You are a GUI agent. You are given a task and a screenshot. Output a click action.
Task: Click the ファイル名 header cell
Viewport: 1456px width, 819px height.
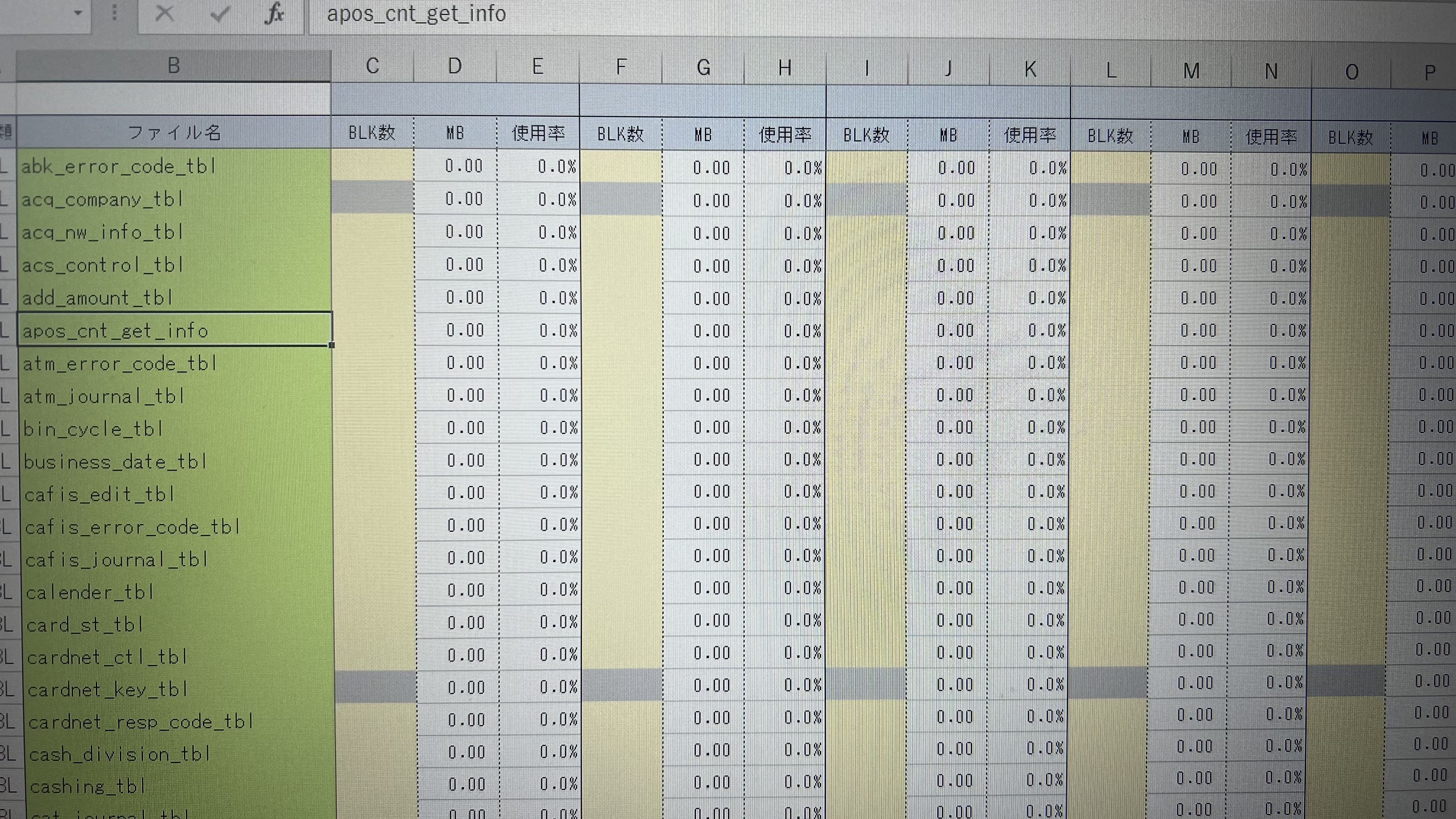click(174, 133)
